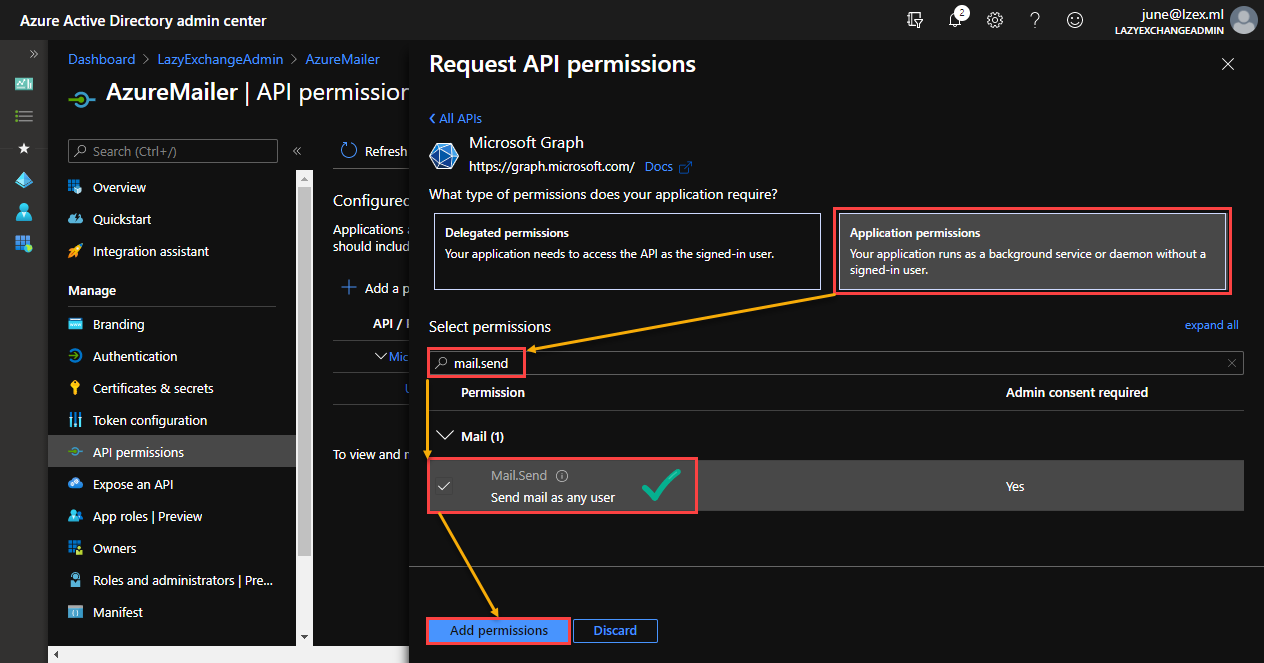
Task: Focus the menu Search (Ctrl+/) box
Action: pos(173,151)
